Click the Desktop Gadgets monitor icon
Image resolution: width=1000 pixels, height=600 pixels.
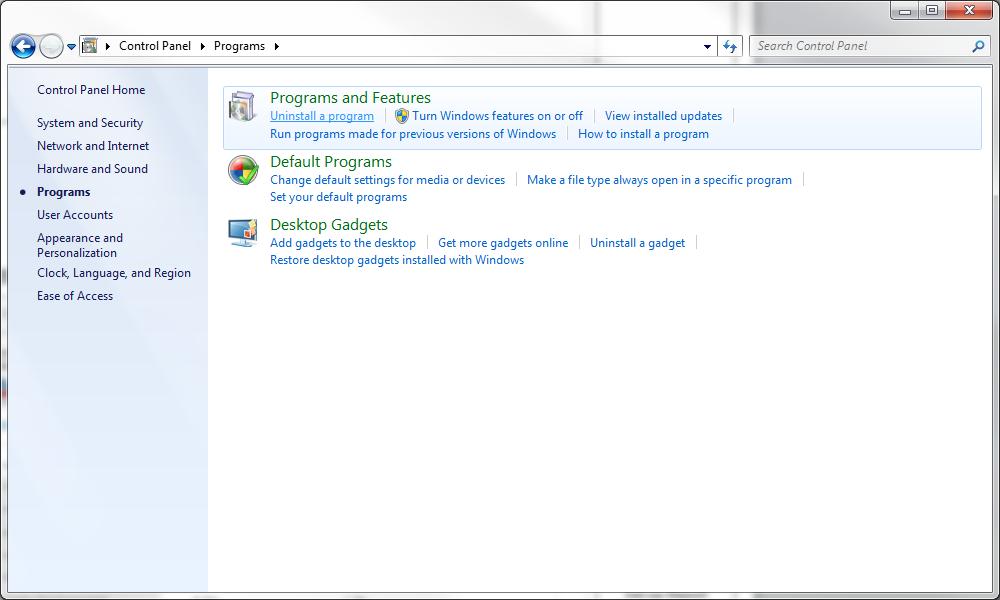pos(243,233)
